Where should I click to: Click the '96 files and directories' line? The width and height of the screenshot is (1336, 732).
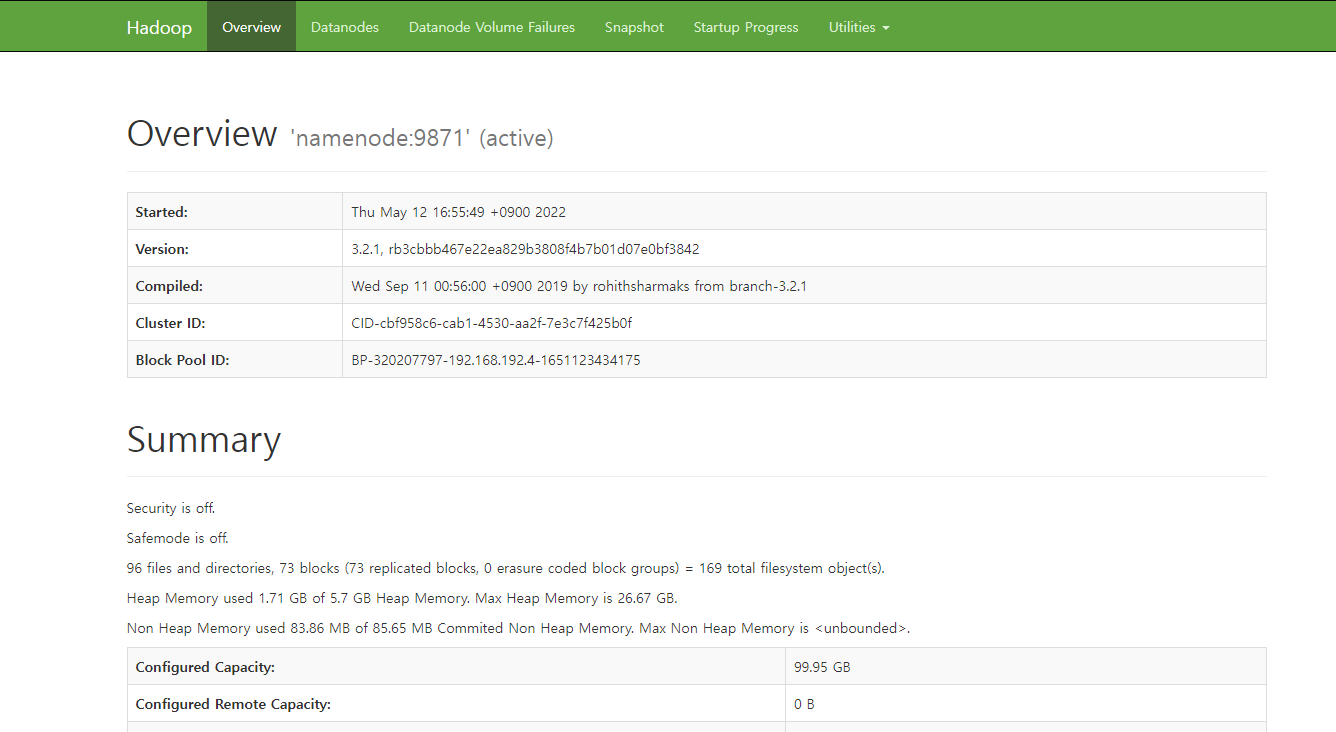[506, 568]
